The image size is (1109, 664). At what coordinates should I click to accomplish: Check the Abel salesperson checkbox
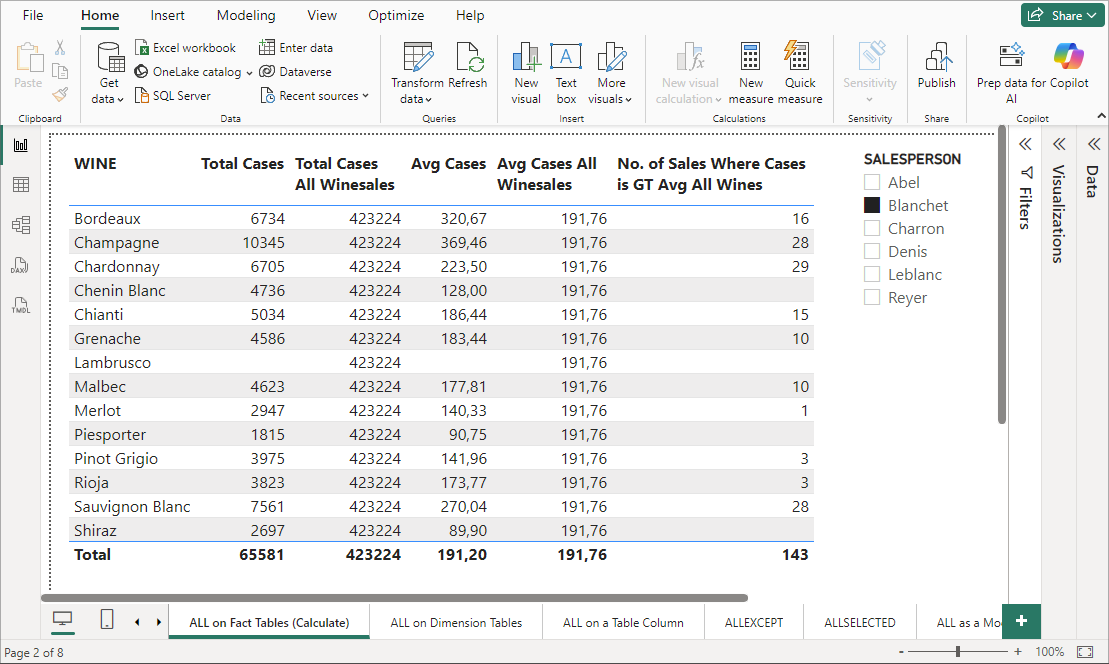tap(872, 182)
